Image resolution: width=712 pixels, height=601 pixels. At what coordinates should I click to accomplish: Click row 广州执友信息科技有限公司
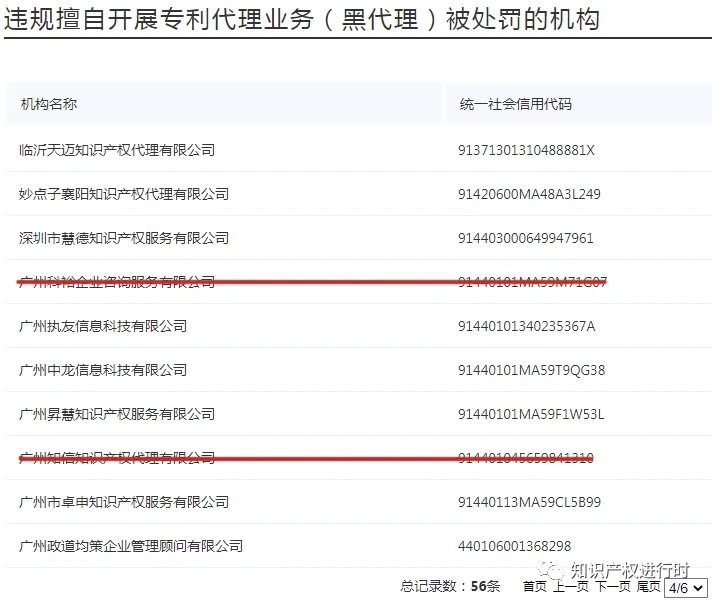point(358,326)
